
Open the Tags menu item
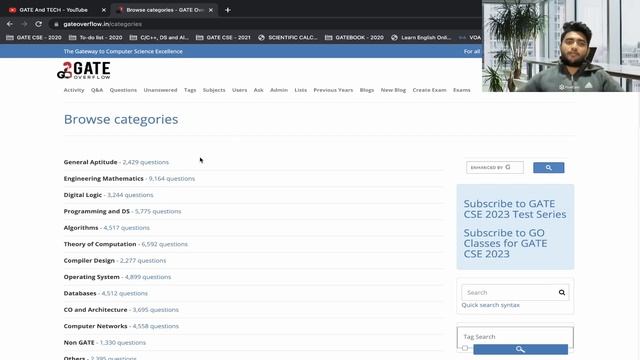point(190,90)
